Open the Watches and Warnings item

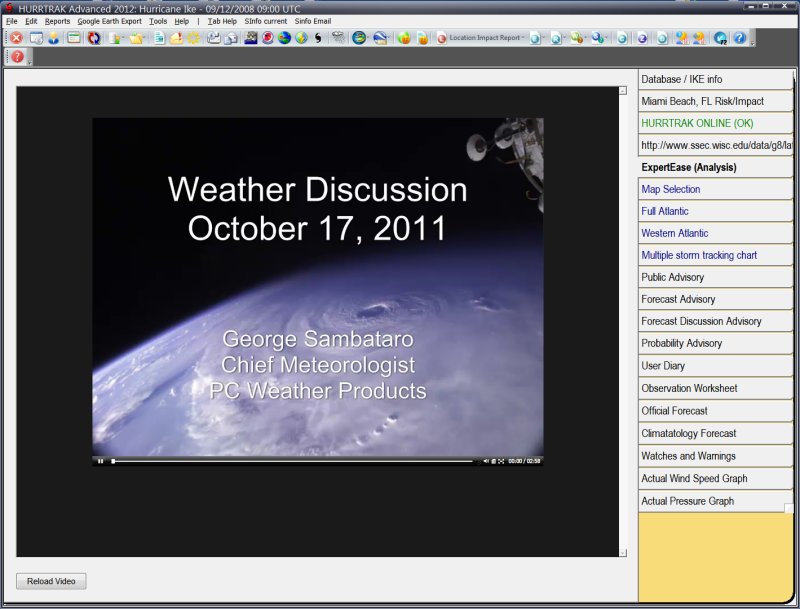[x=715, y=456]
